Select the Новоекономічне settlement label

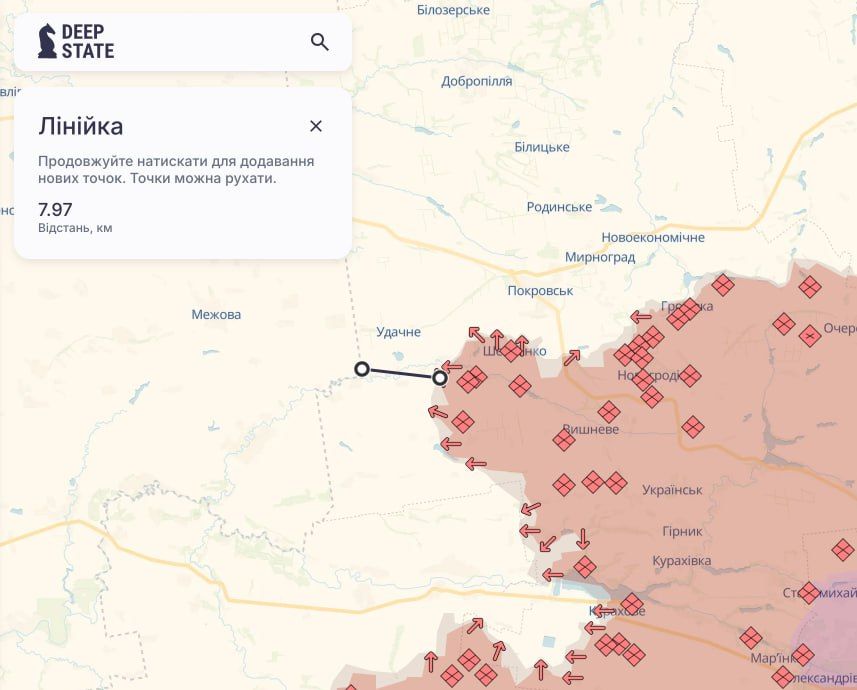pos(652,237)
